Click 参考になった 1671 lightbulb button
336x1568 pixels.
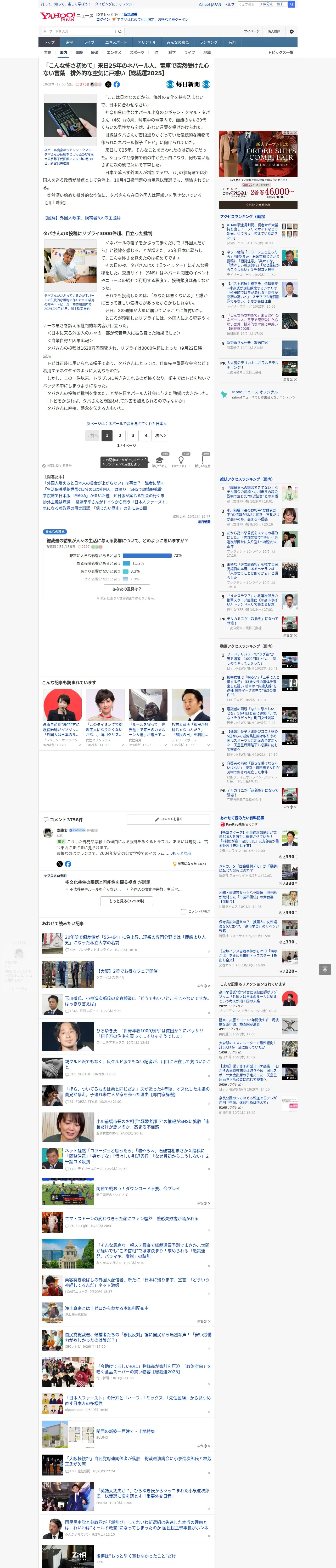click(x=190, y=864)
